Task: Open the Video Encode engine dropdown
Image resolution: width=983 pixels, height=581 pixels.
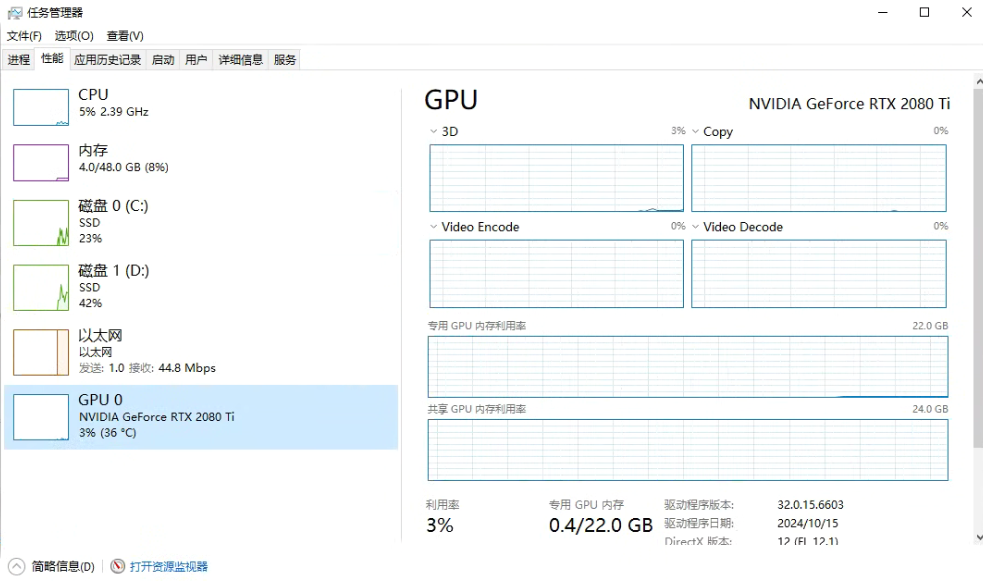Action: [434, 227]
